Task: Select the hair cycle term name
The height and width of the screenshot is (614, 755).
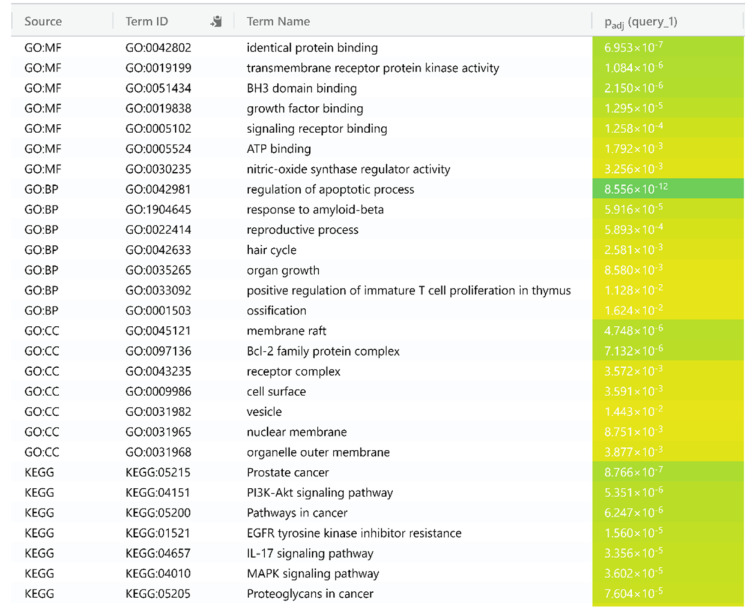Action: coord(271,250)
